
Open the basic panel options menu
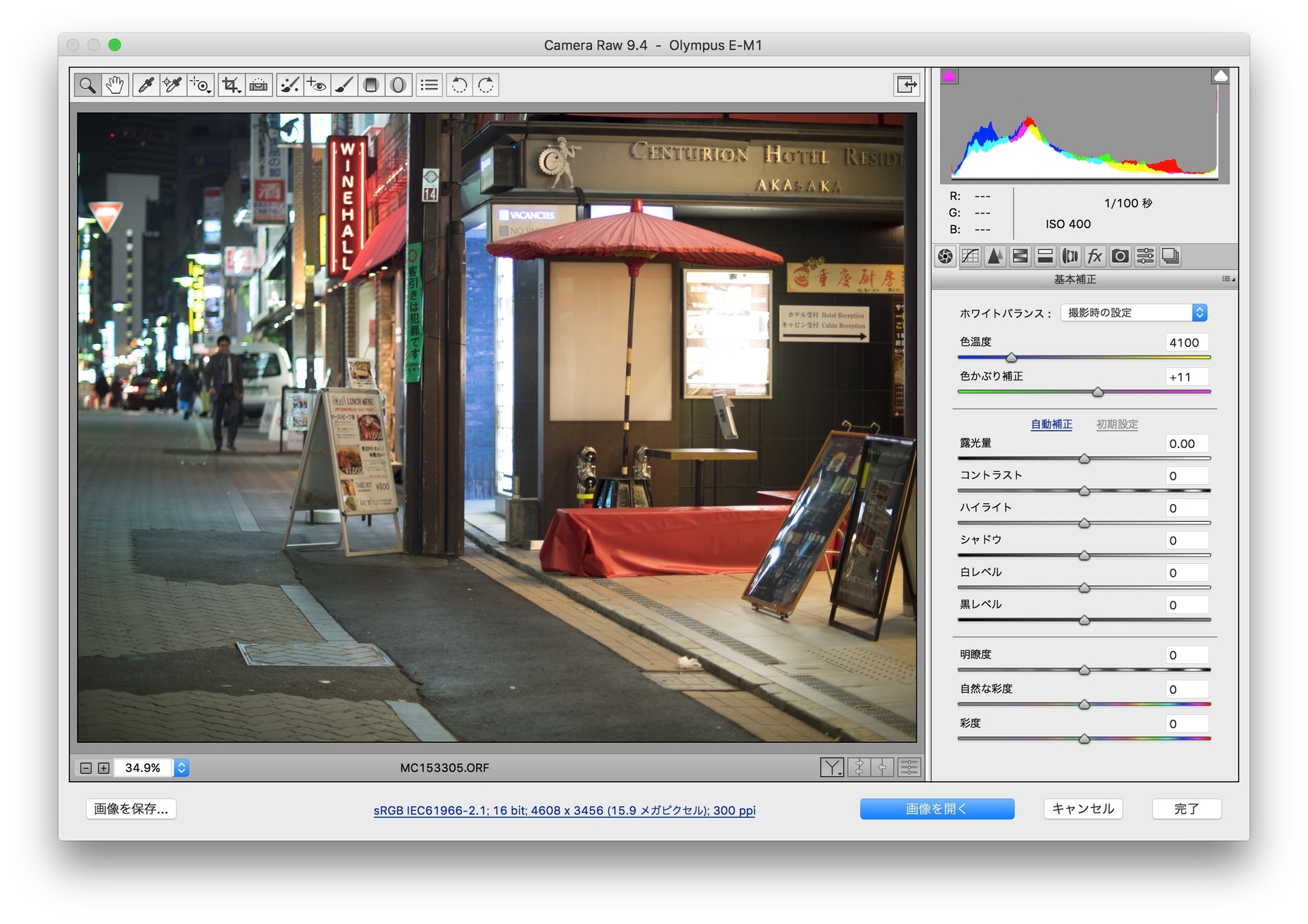[x=1228, y=279]
